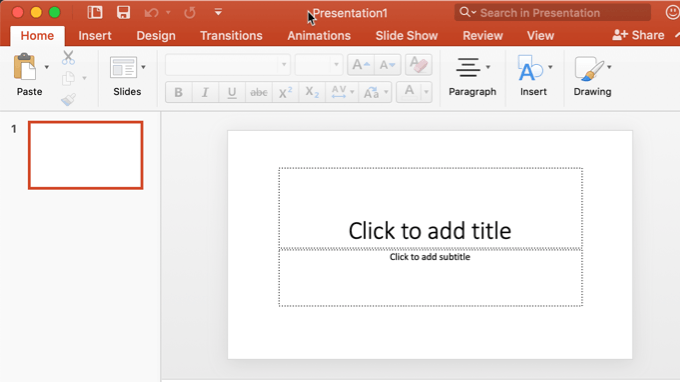Screen dimensions: 680x382
Task: Click the Save floppy disk icon
Action: click(123, 12)
